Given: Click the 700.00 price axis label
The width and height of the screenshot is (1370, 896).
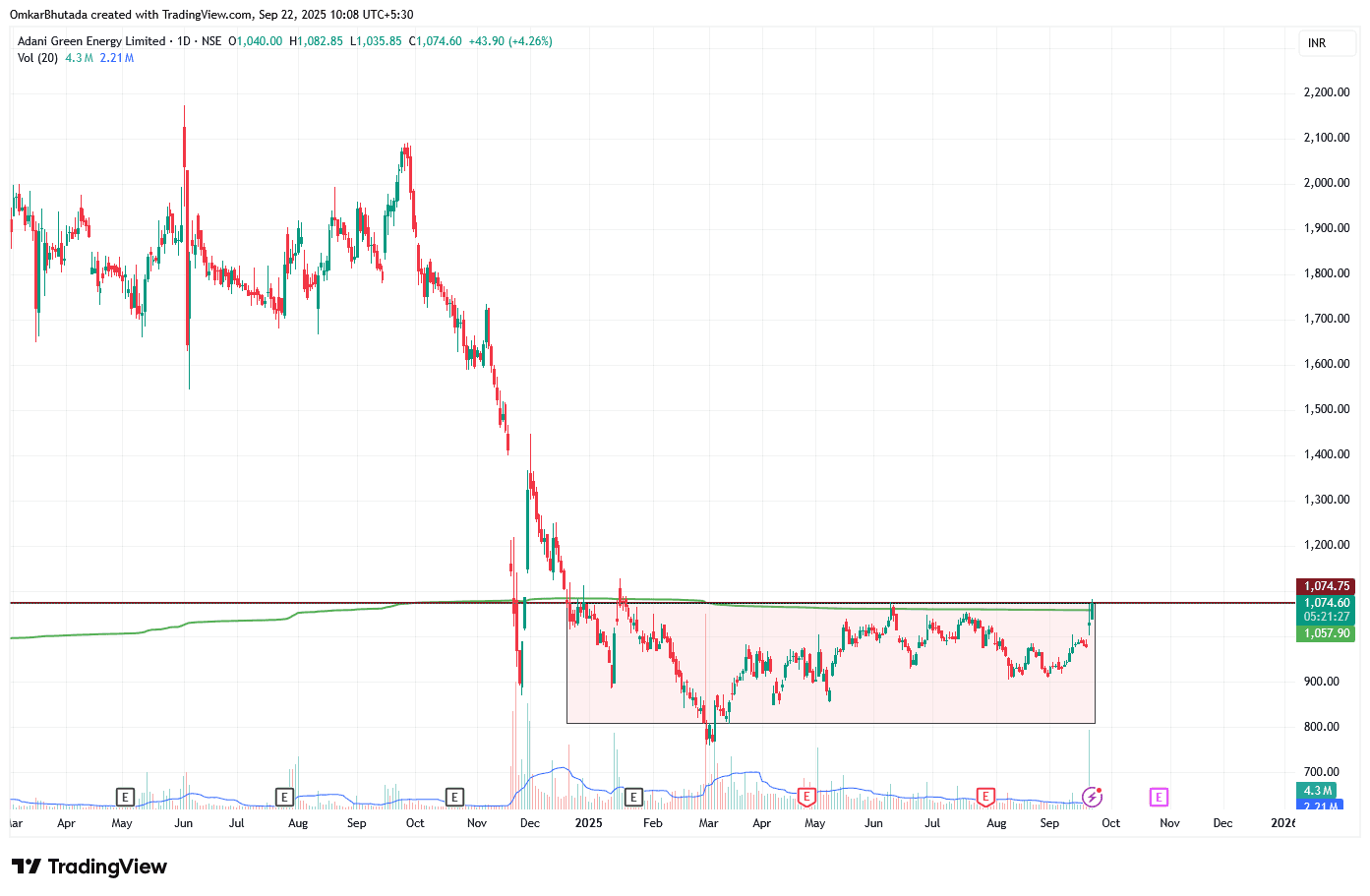Looking at the screenshot, I should tap(1322, 772).
